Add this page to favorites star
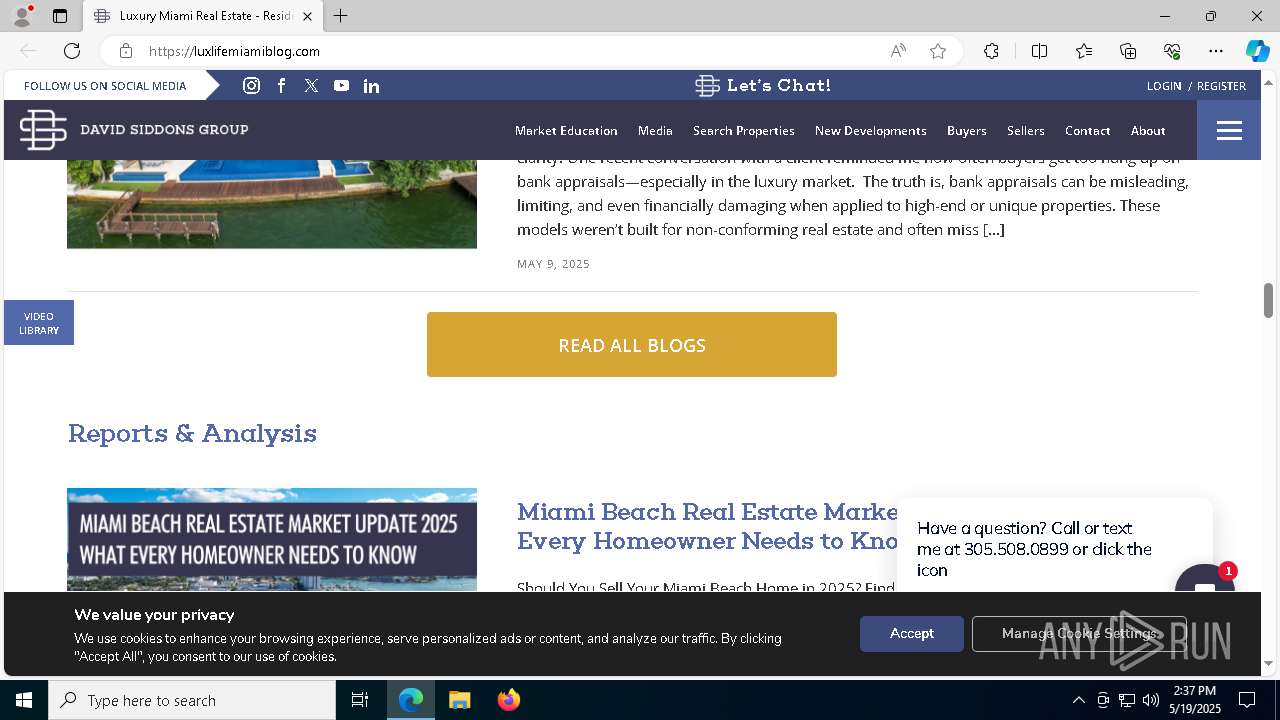The height and width of the screenshot is (720, 1280). 938,51
